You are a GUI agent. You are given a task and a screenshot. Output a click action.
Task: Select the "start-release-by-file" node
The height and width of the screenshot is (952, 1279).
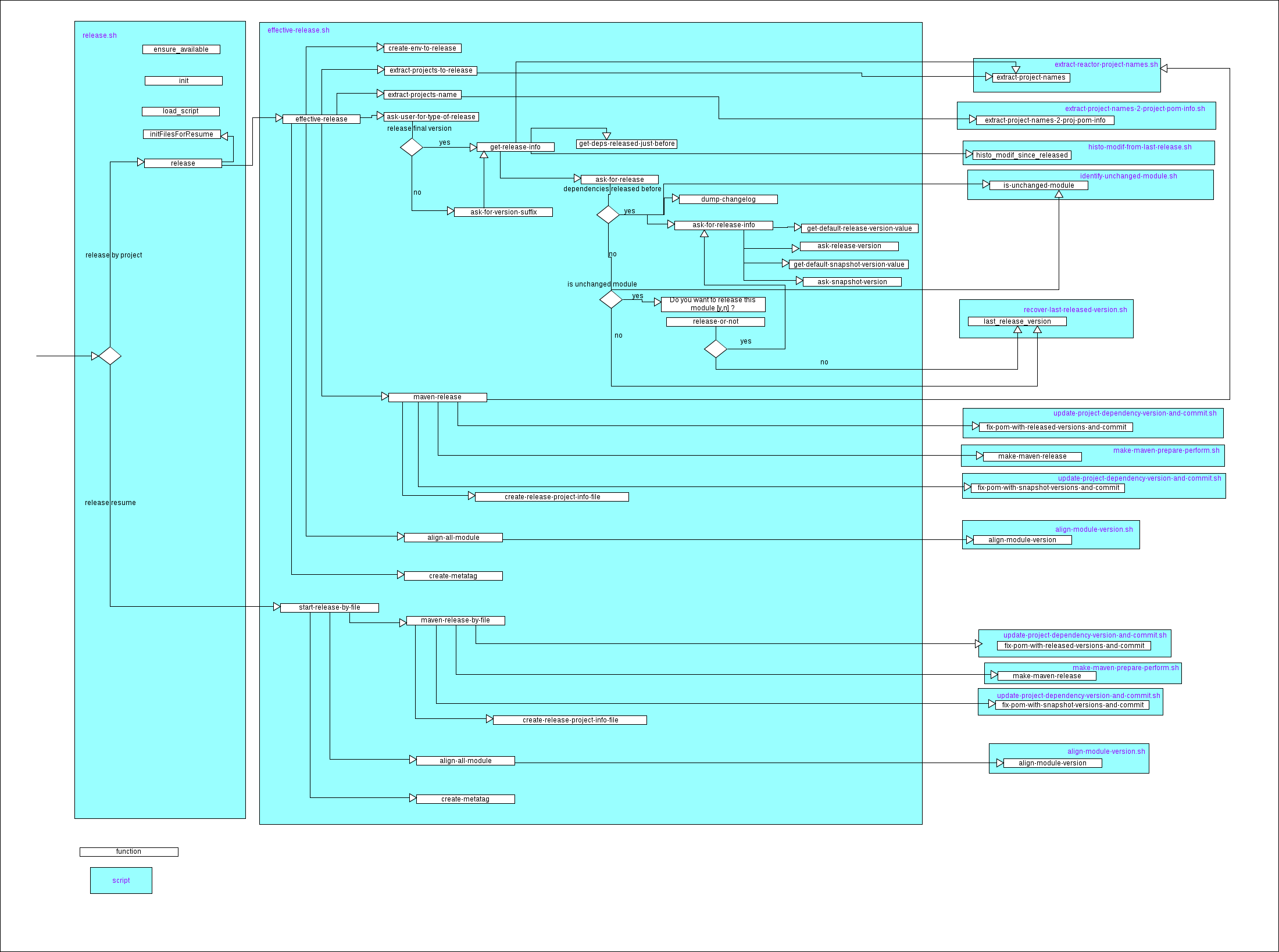tap(329, 607)
